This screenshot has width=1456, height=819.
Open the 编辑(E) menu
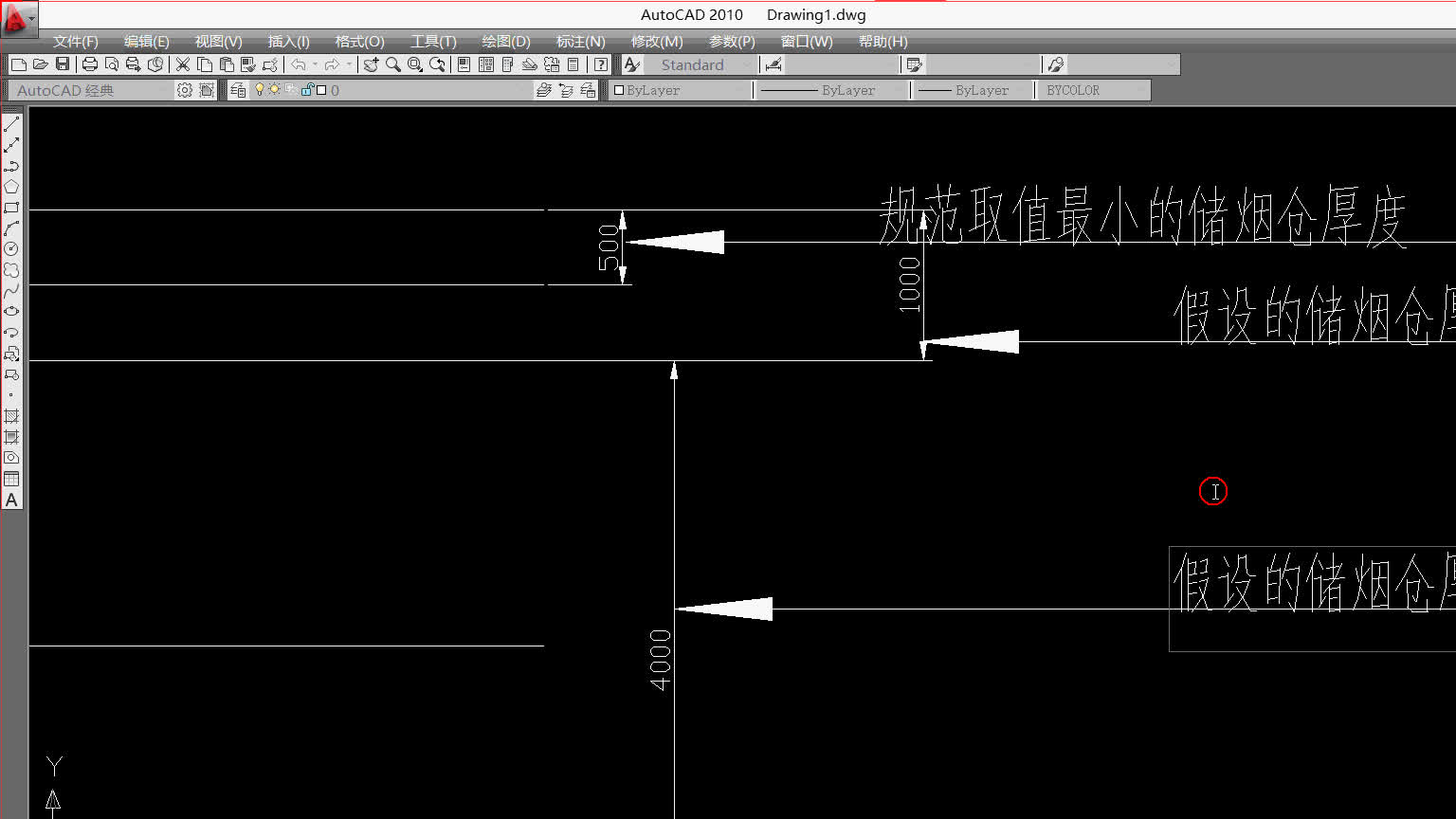point(147,42)
